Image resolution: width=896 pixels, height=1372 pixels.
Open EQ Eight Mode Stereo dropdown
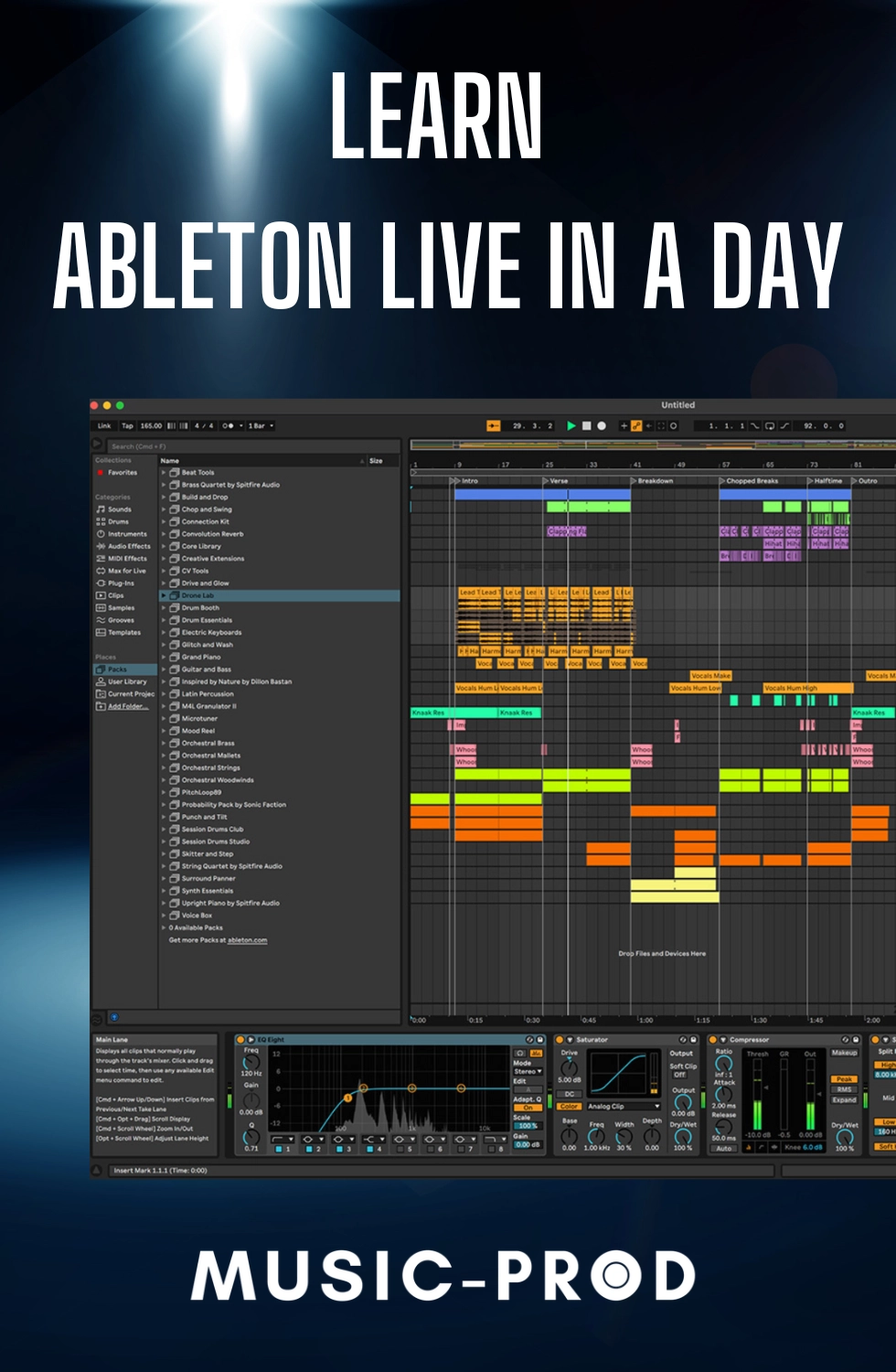pos(527,1071)
